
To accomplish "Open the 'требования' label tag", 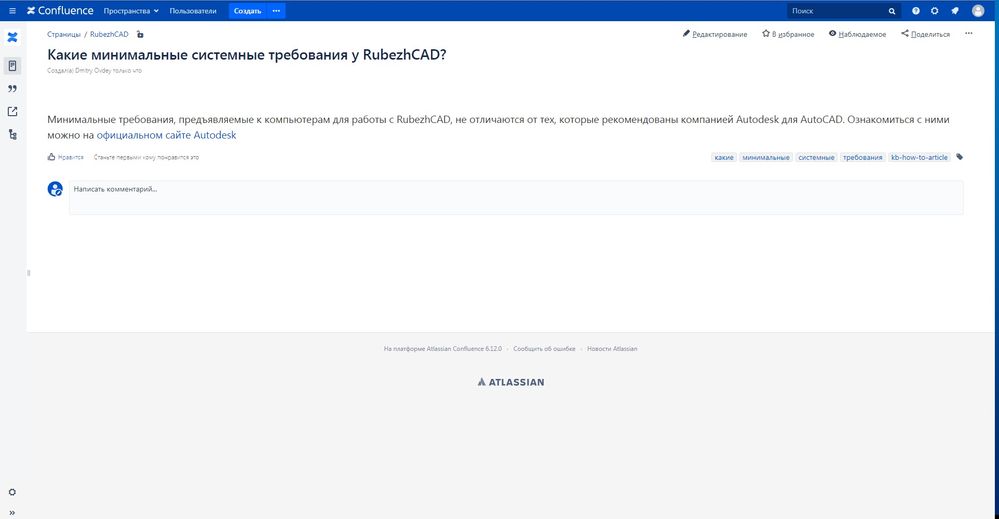I will click(x=863, y=157).
